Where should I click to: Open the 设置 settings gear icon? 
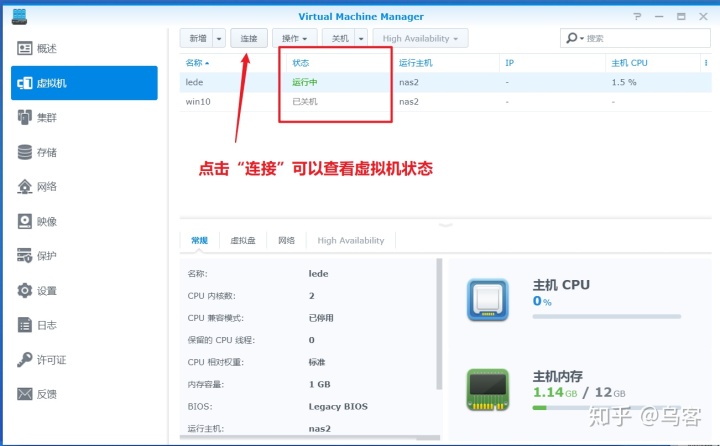[x=25, y=290]
